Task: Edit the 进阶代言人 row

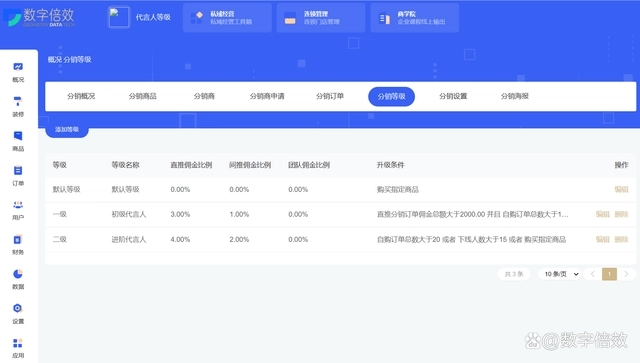Action: pyautogui.click(x=602, y=239)
